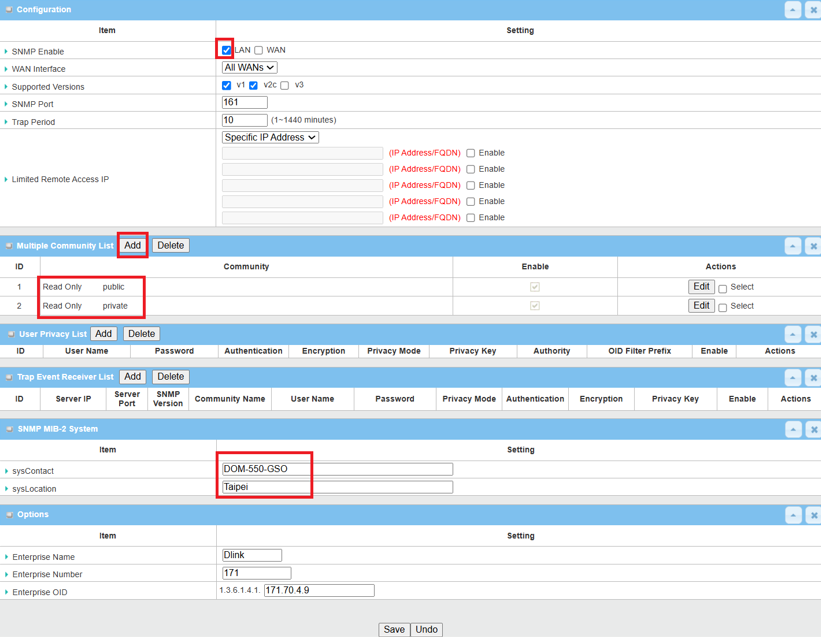Click Delete in Trap Event Receiver List
This screenshot has width=821, height=637.
(x=170, y=377)
